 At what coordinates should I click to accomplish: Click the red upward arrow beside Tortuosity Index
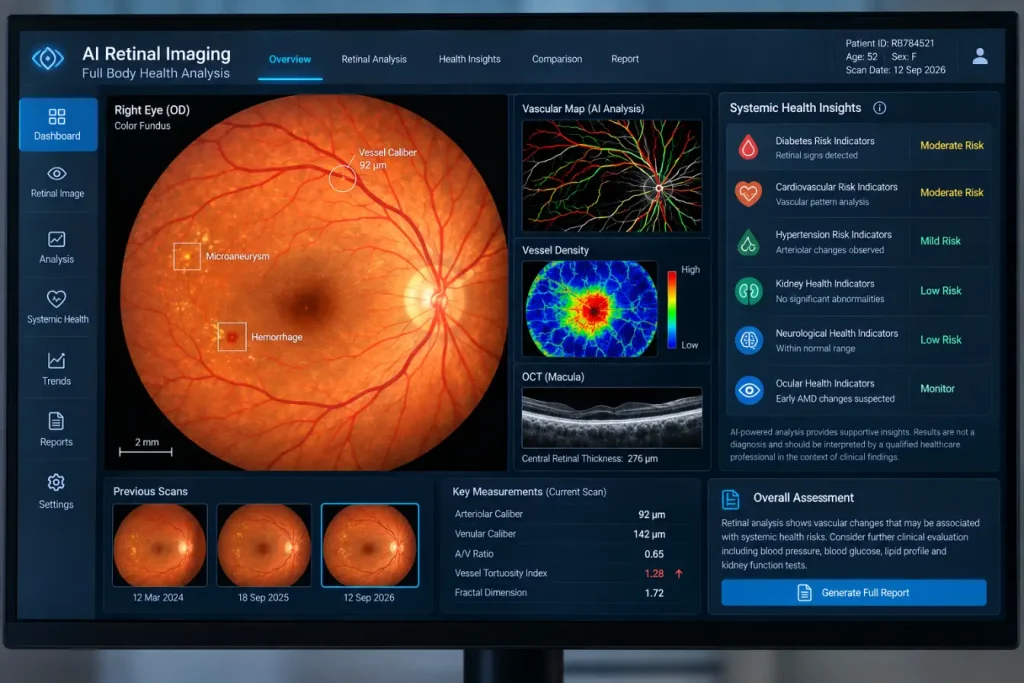coord(679,573)
